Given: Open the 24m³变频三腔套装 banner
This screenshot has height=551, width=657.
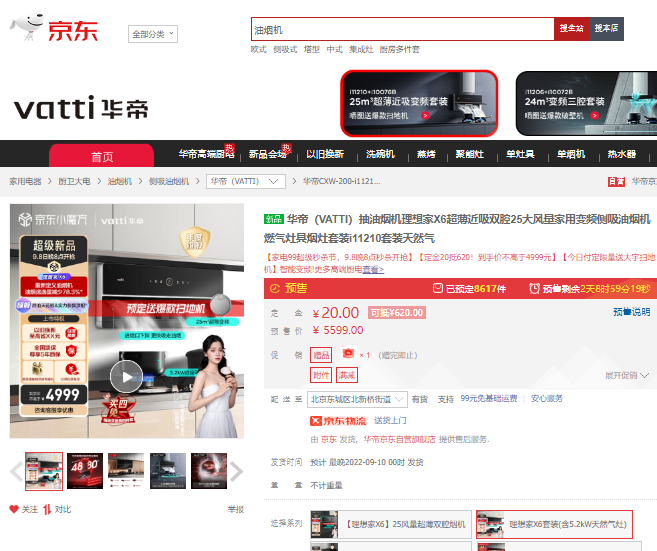Looking at the screenshot, I should coord(587,103).
